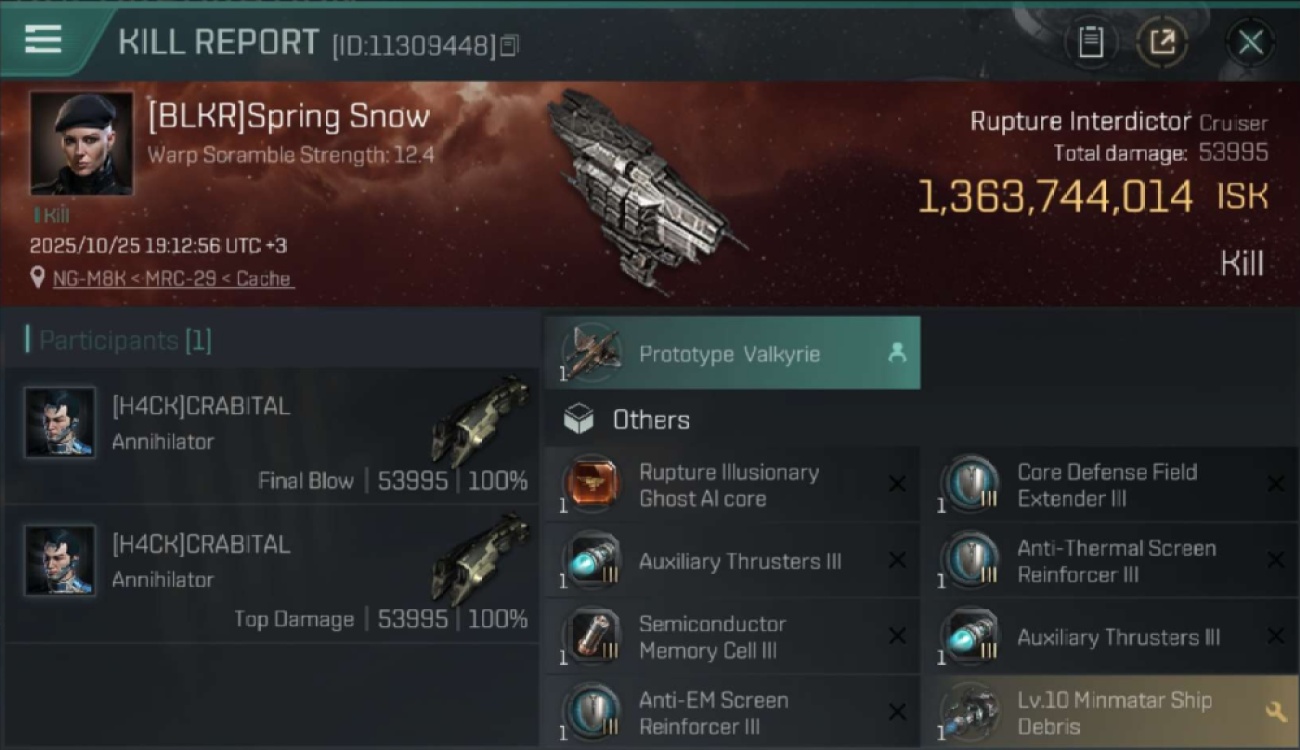The height and width of the screenshot is (750, 1300).
Task: Open Anti-Thermal Screen Reinforcer III item
Action: click(x=1110, y=561)
